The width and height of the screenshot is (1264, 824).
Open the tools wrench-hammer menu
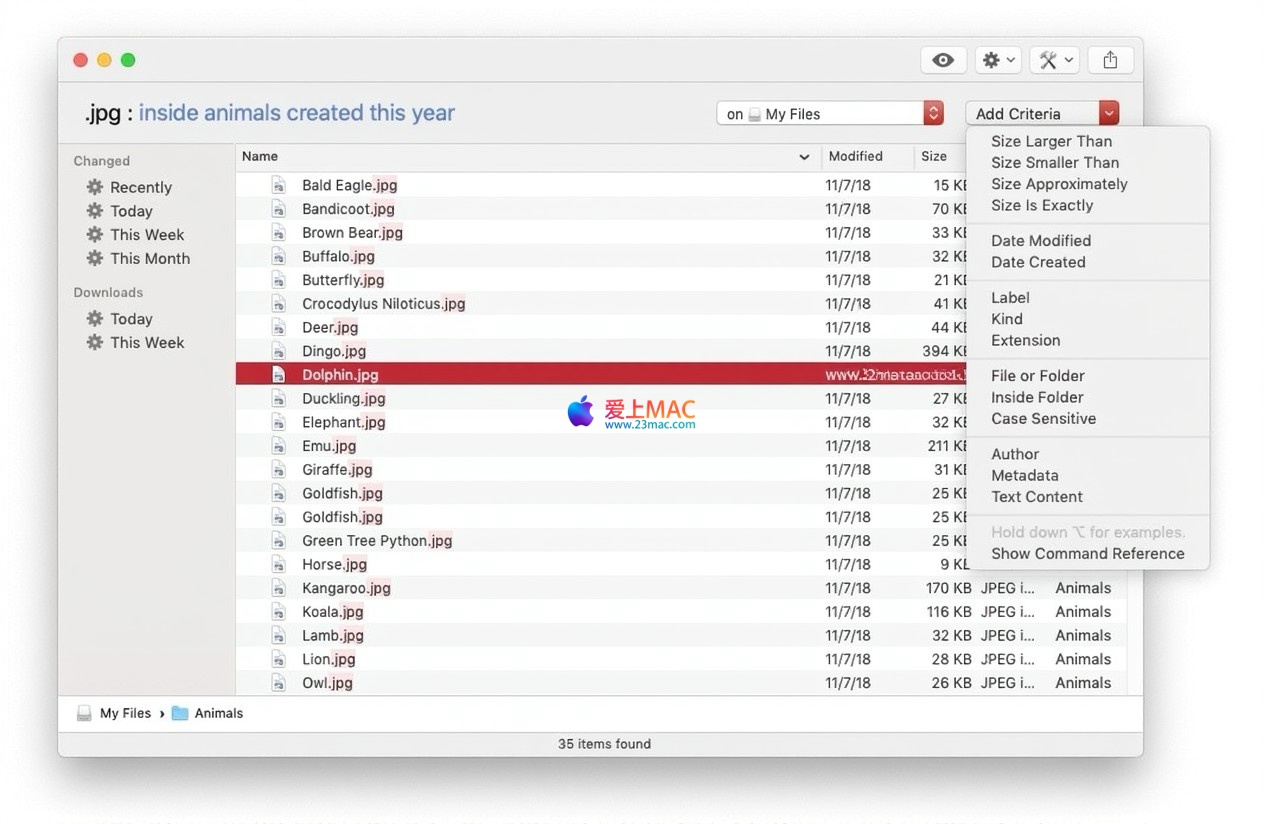click(x=1054, y=60)
